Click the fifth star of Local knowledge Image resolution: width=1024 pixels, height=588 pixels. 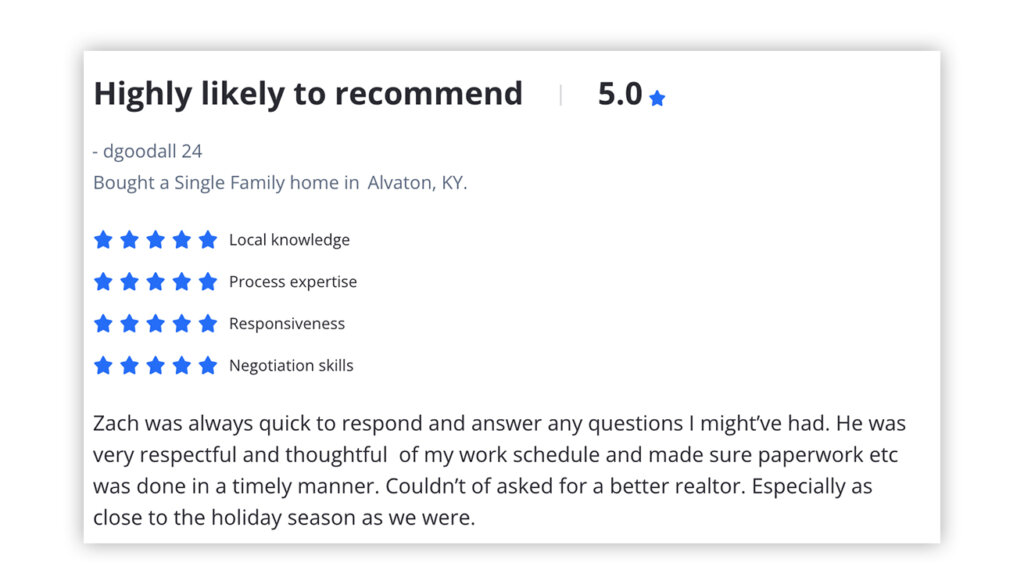pyautogui.click(x=208, y=240)
